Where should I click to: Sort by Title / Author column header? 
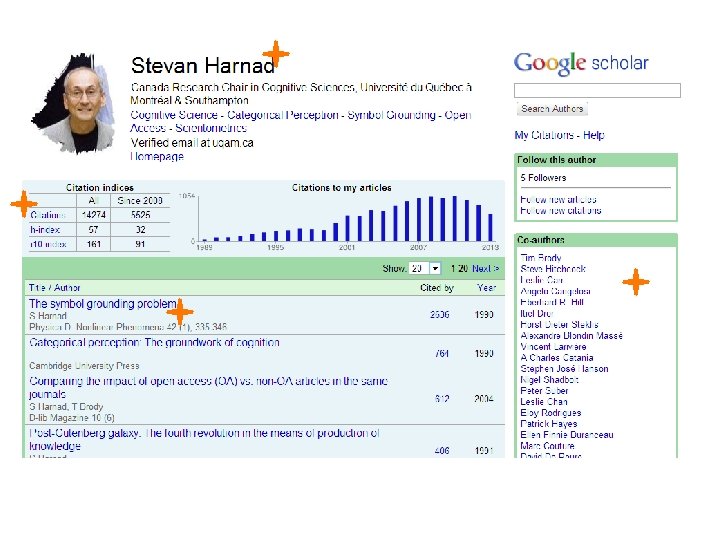tap(54, 288)
